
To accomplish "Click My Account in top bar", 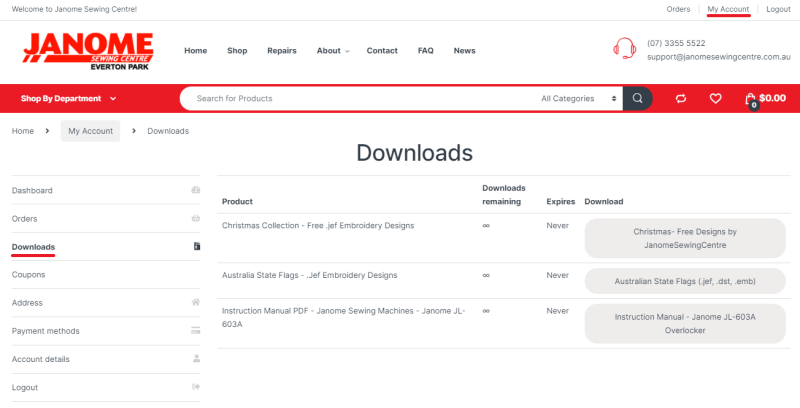I will pos(728,9).
